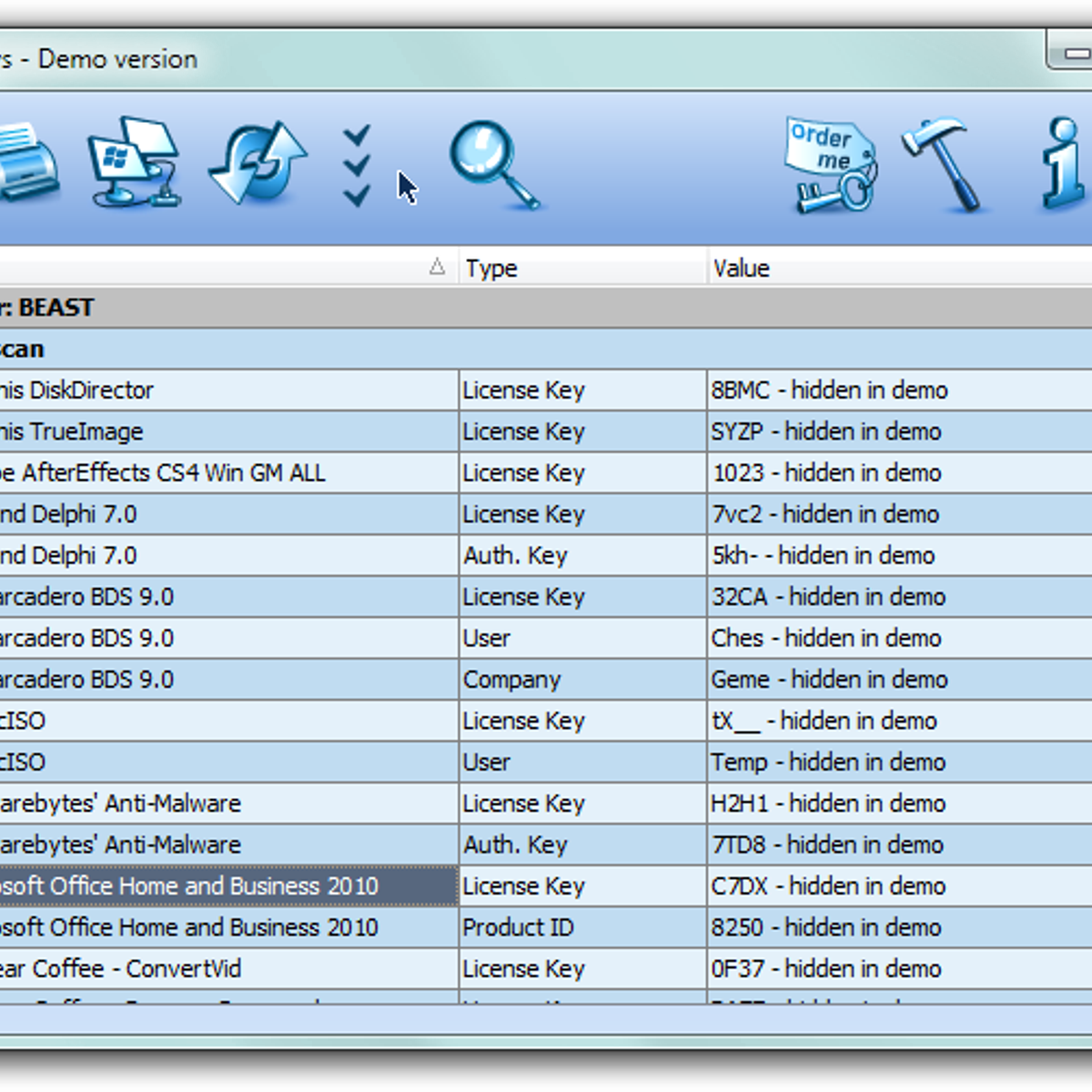
Task: Click the 'Product ID' type cell
Action: [582, 927]
